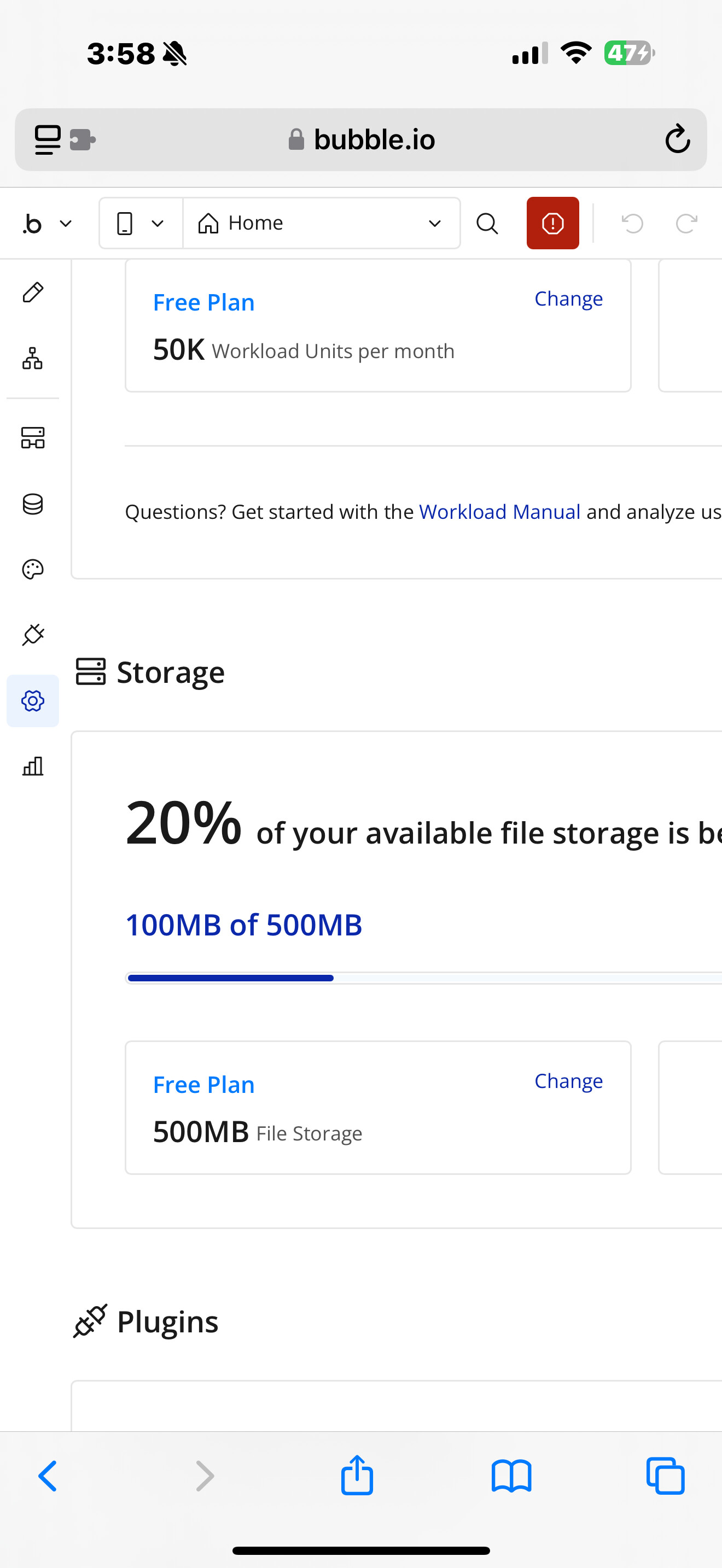Open the Design tab pencil icon

click(x=33, y=292)
